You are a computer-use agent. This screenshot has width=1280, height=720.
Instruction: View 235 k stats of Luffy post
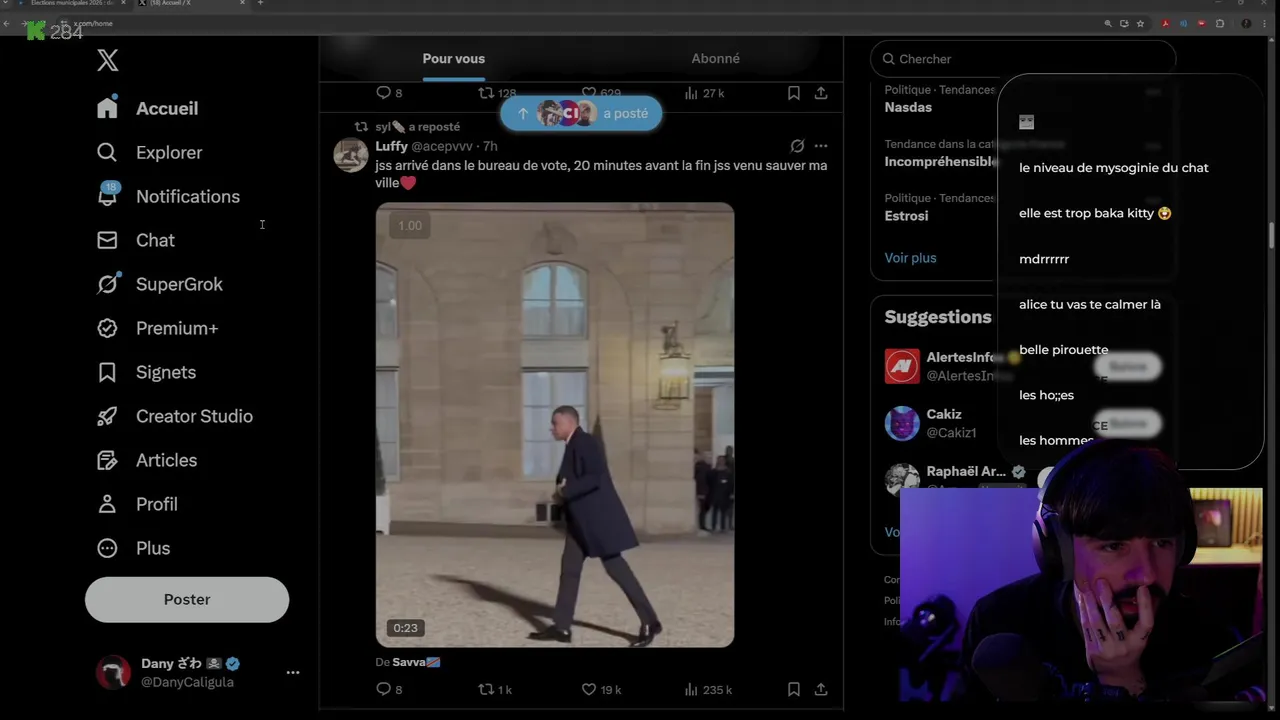(708, 689)
